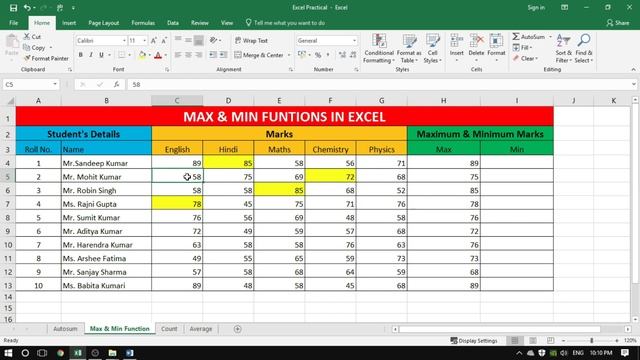Click the Share button
This screenshot has width=640, height=360.
pos(618,23)
